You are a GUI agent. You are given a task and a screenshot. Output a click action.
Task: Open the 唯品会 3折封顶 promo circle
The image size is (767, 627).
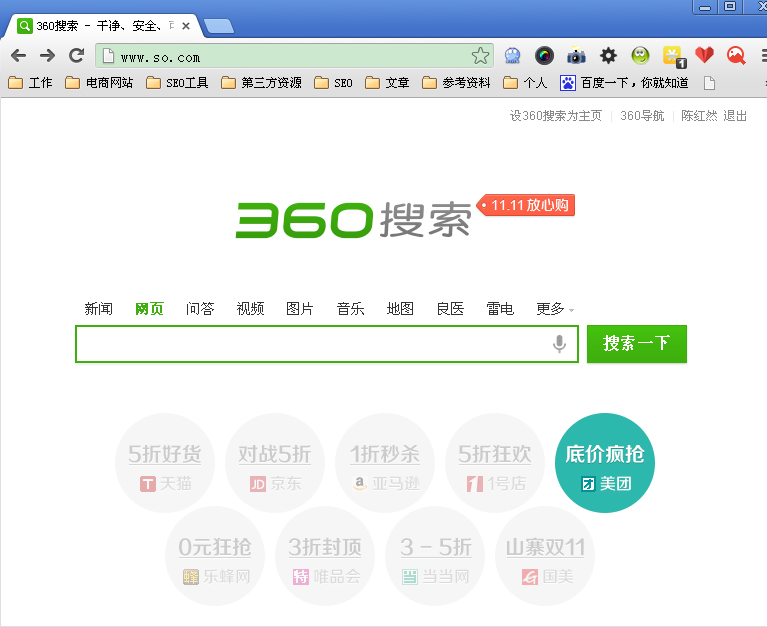pyautogui.click(x=325, y=556)
